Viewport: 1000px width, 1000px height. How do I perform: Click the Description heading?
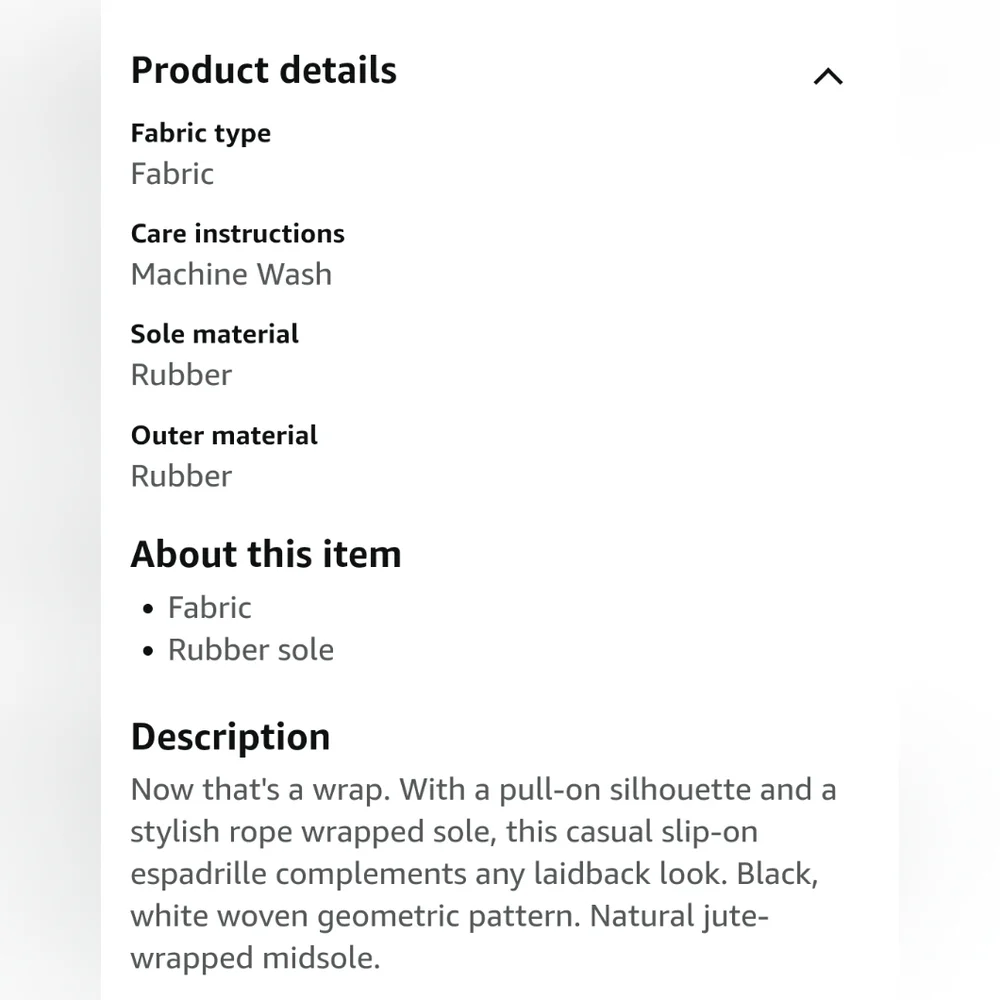[230, 737]
